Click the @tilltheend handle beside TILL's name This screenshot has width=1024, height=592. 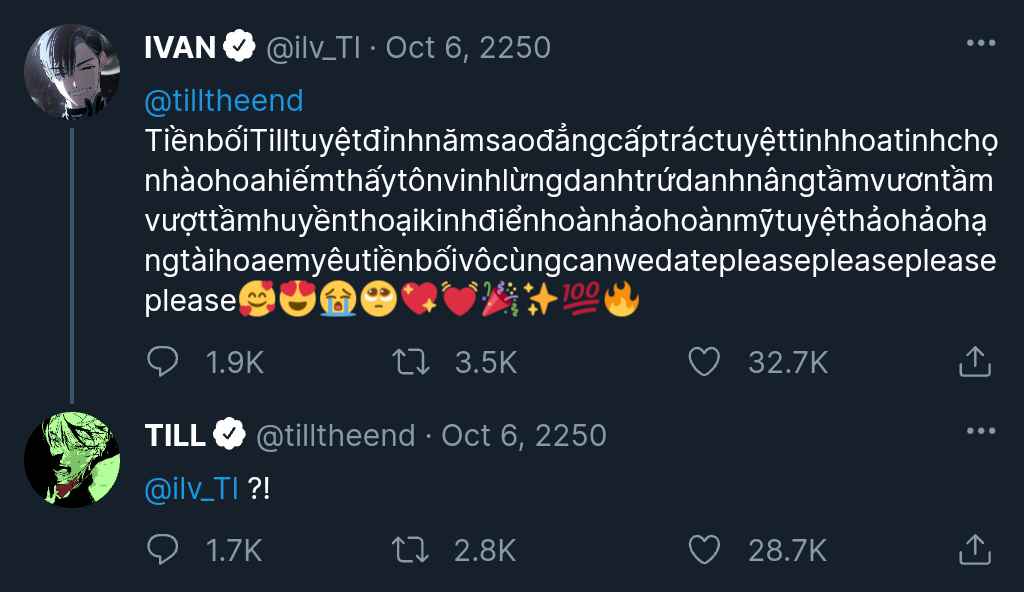336,435
